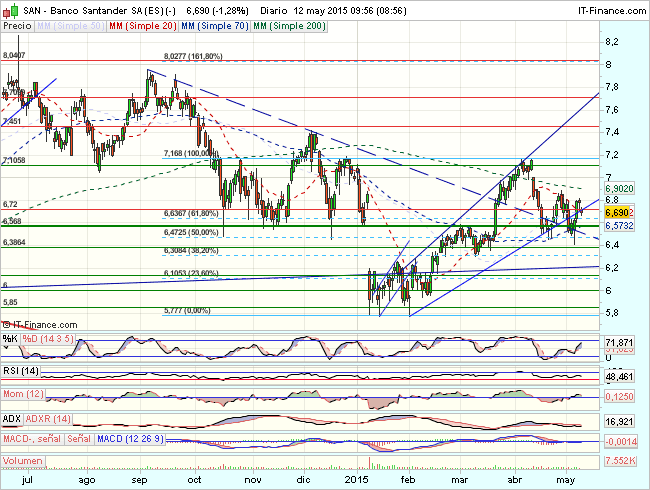Click the sep marker on time axis
The image size is (650, 490).
point(139,480)
